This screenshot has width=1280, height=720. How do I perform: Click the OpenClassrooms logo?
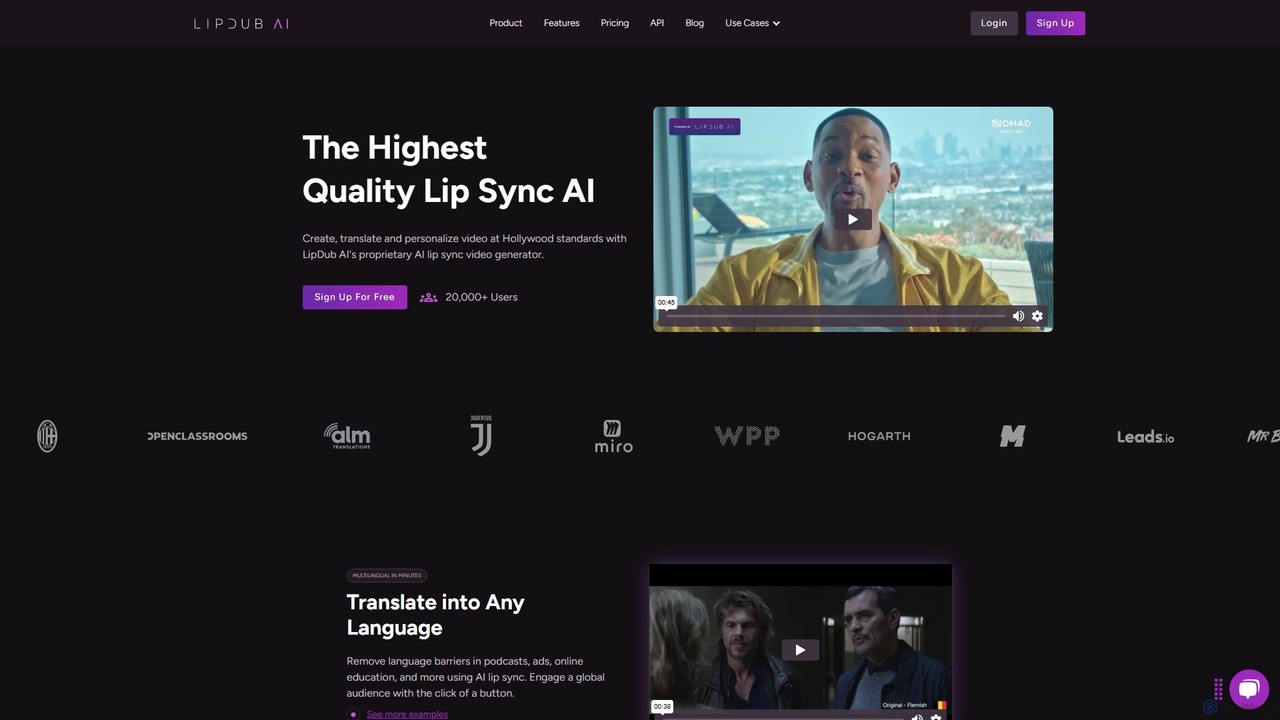197,436
